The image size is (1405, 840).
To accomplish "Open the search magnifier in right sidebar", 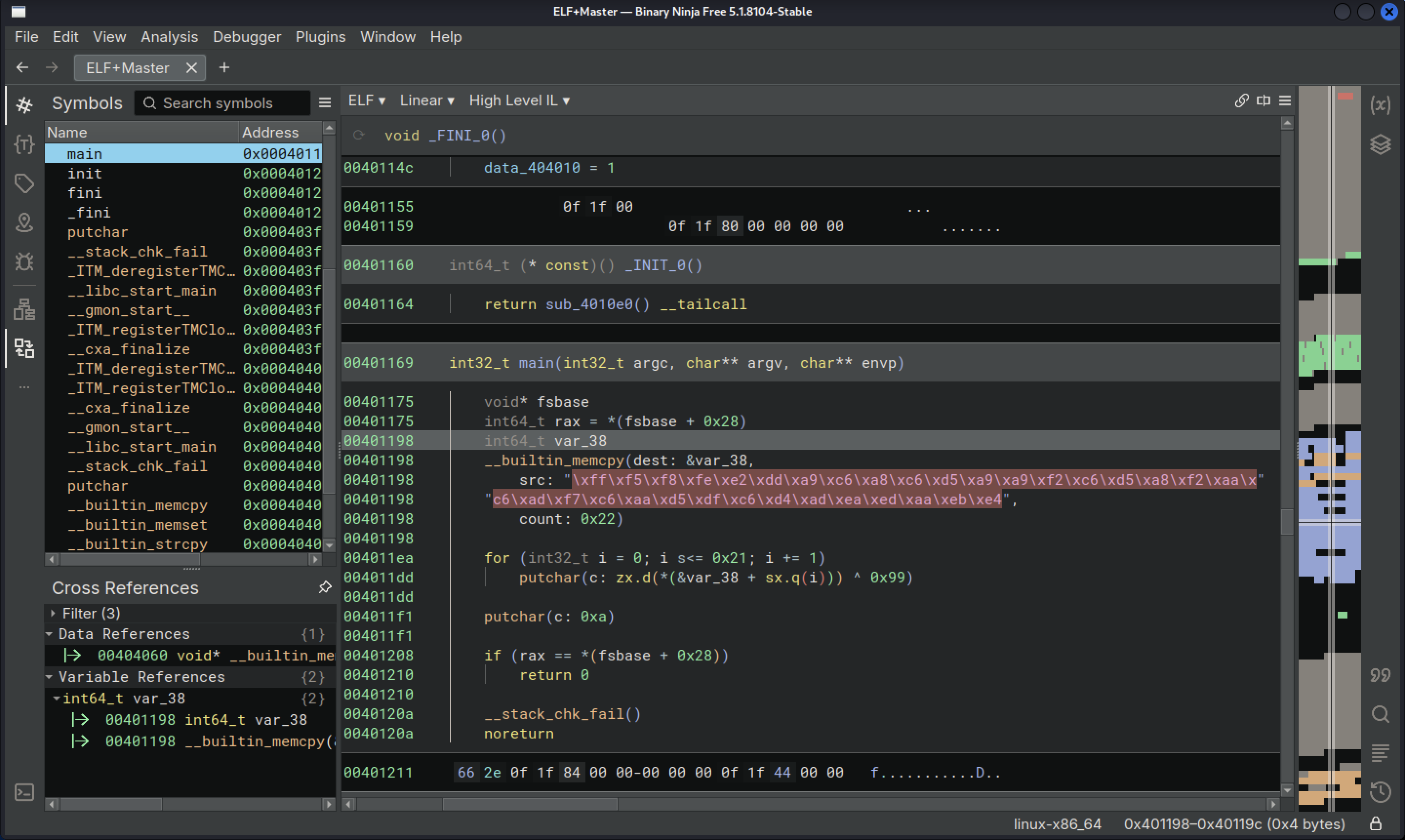I will [1380, 714].
